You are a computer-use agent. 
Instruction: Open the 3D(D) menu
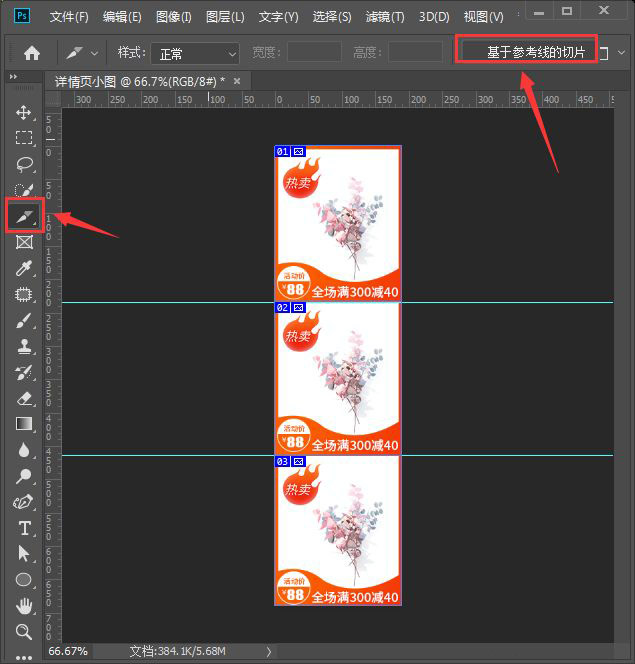tap(434, 17)
